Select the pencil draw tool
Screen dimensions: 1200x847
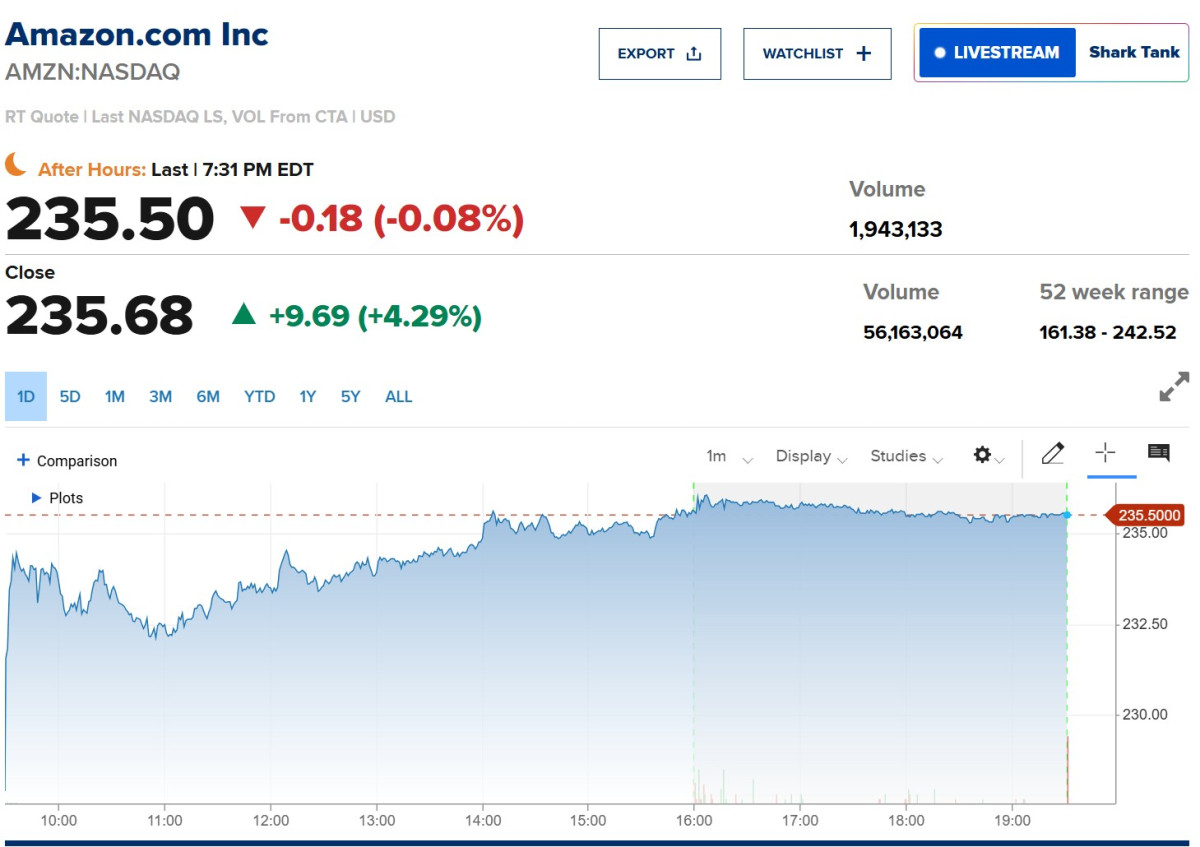1052,455
